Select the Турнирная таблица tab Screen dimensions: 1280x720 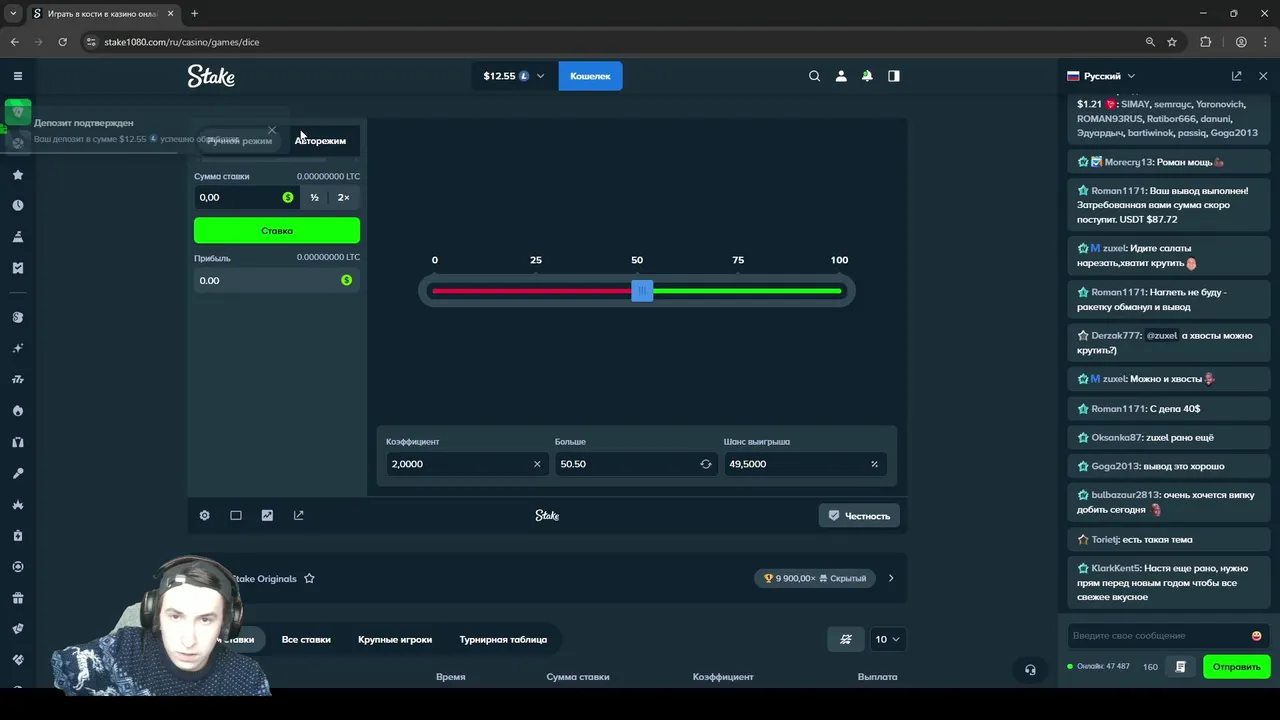[503, 639]
